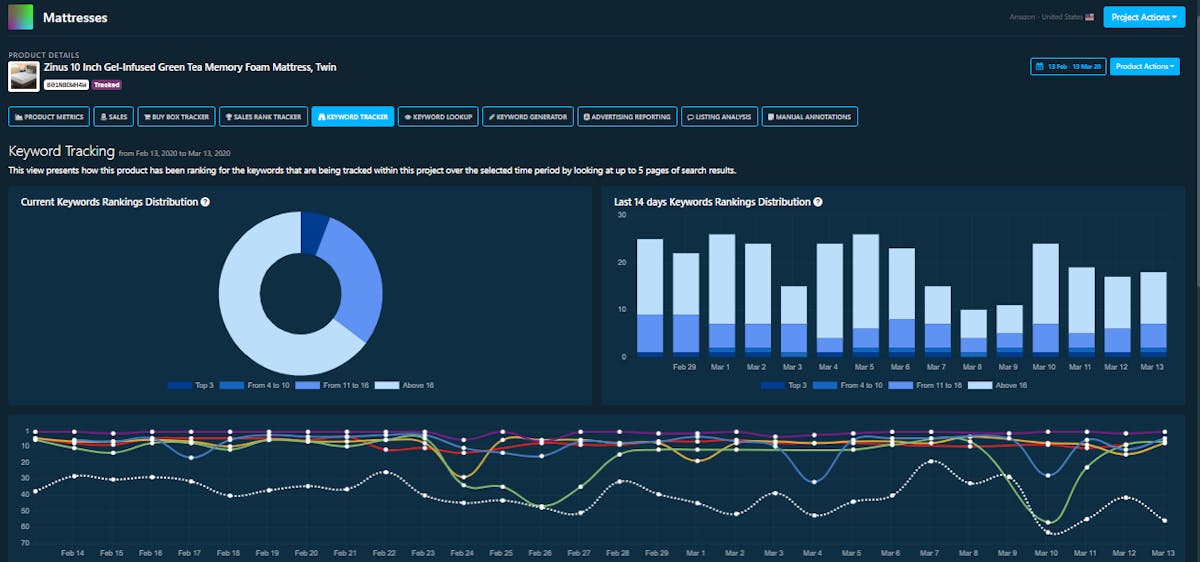The width and height of the screenshot is (1200, 562).
Task: Switch to the Sales tab
Action: tap(114, 117)
